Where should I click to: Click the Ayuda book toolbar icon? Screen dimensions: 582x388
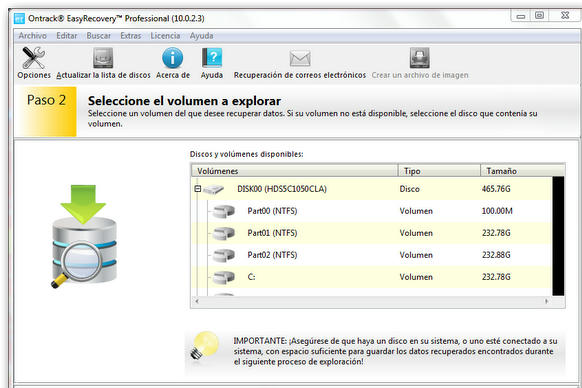pyautogui.click(x=212, y=58)
